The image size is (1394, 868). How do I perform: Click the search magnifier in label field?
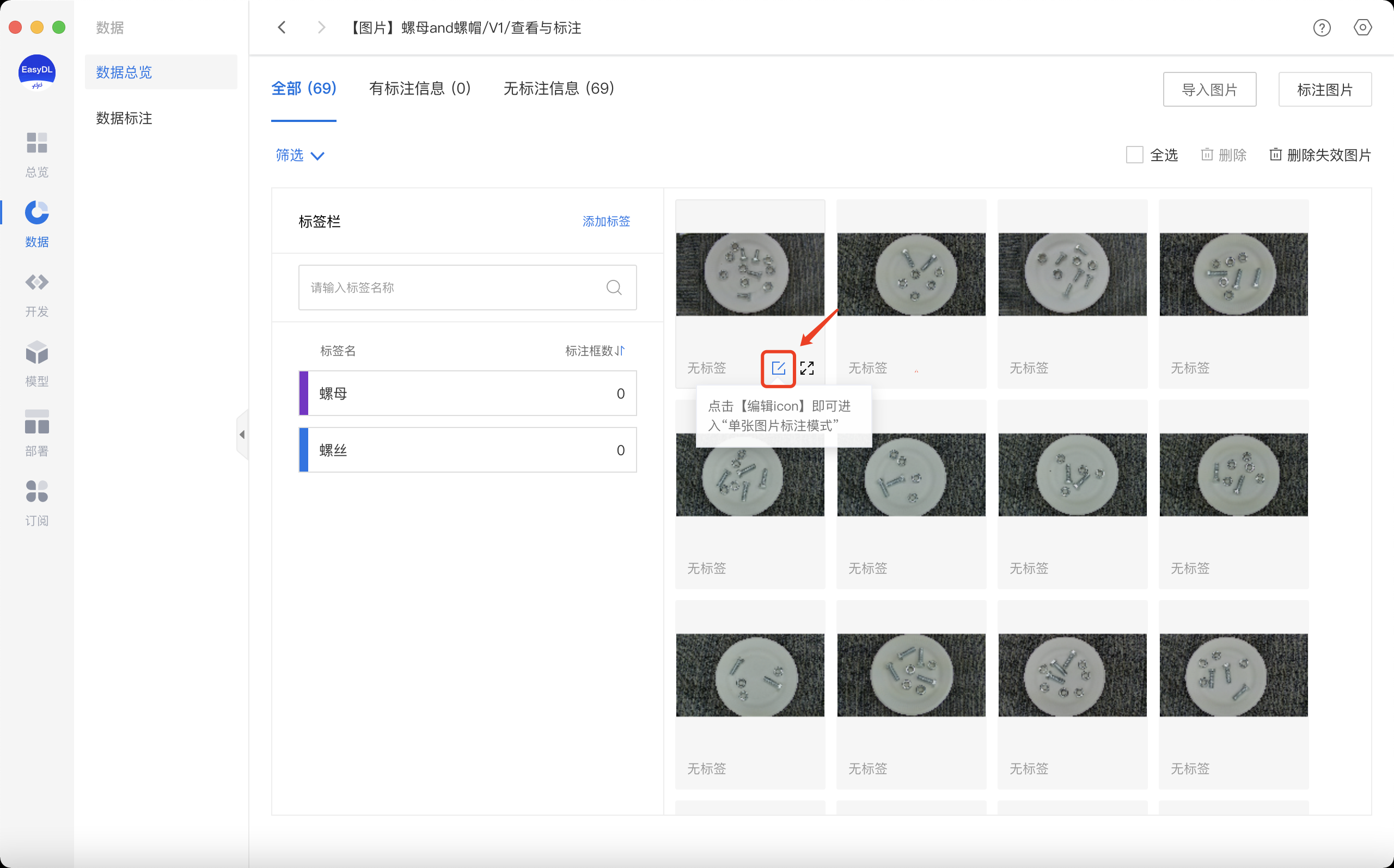point(614,287)
